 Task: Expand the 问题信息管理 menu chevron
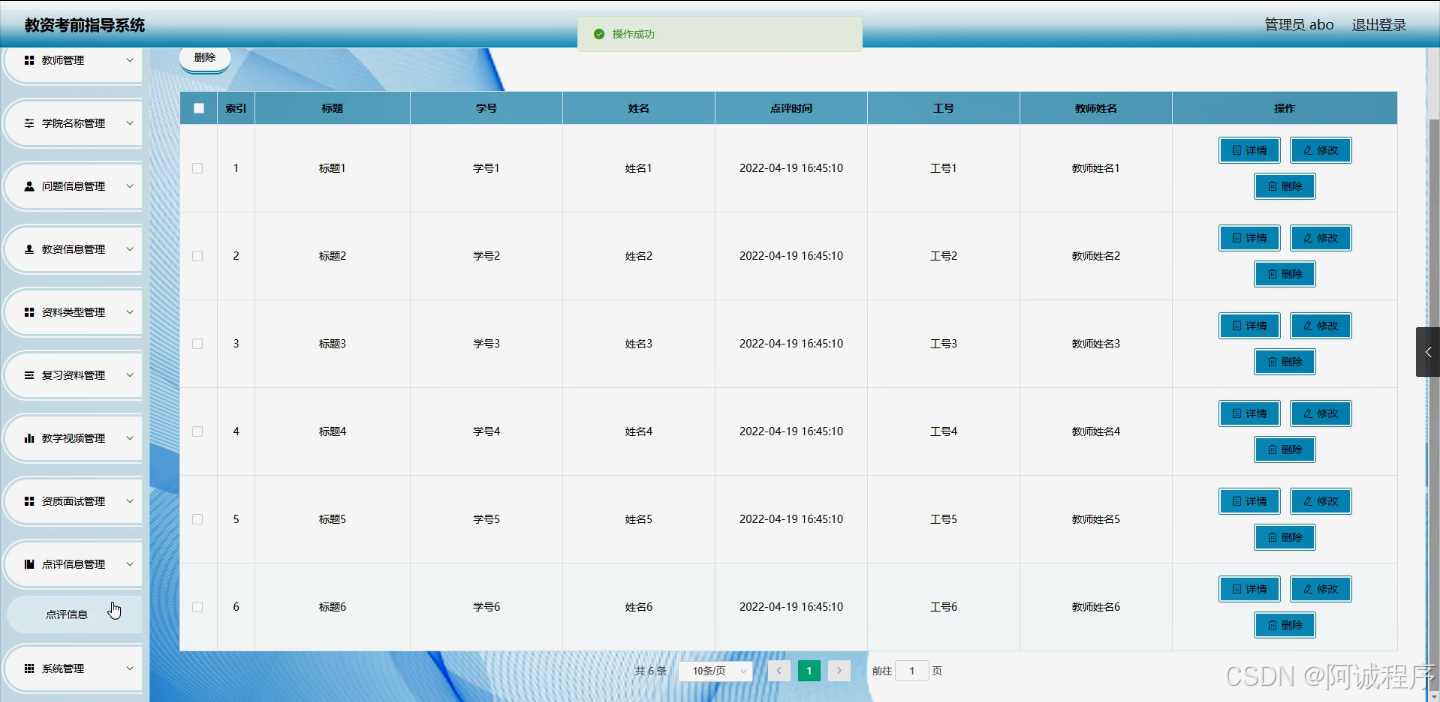click(130, 186)
